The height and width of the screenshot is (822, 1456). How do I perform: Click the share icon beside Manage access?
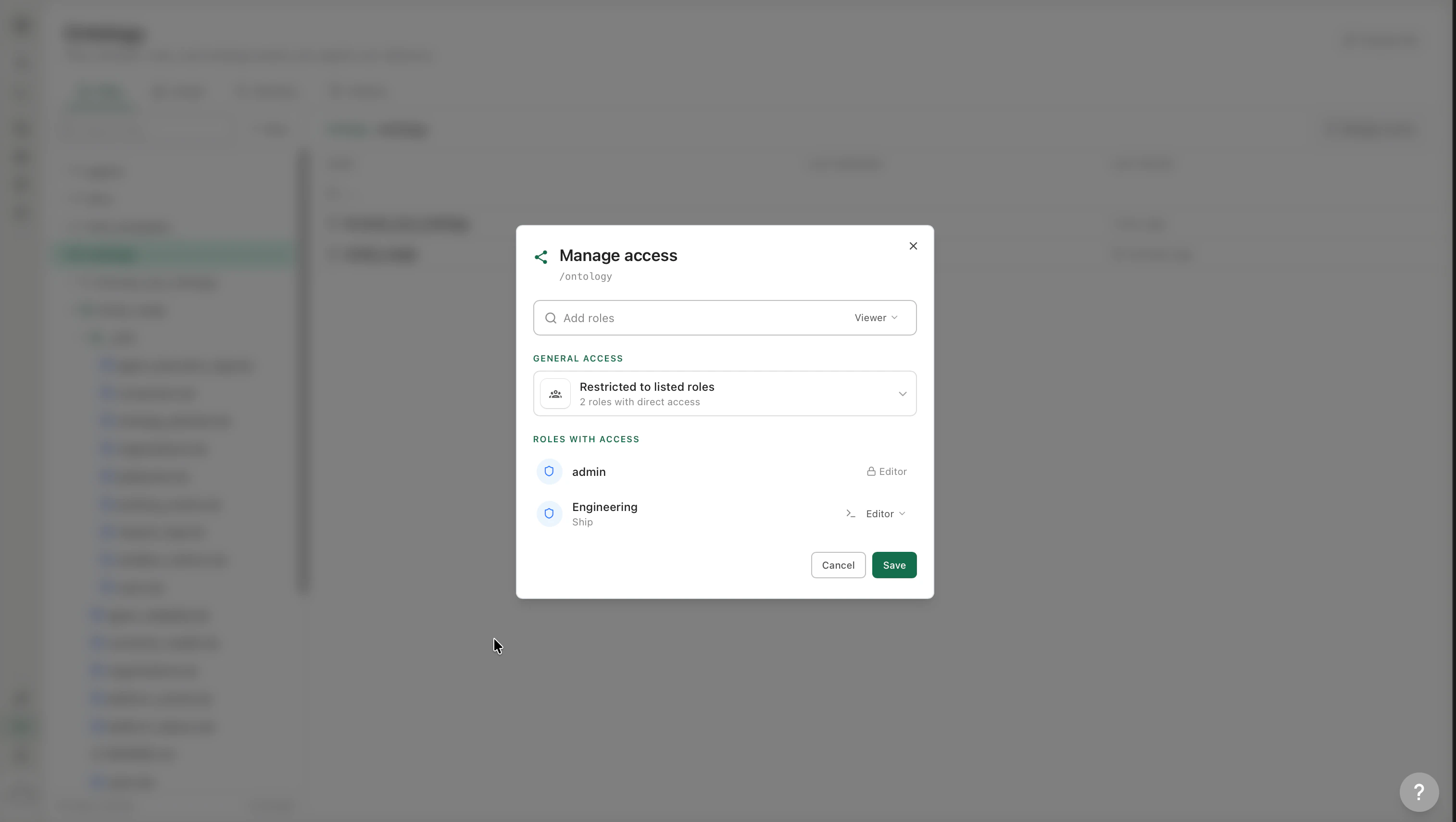pyautogui.click(x=541, y=257)
